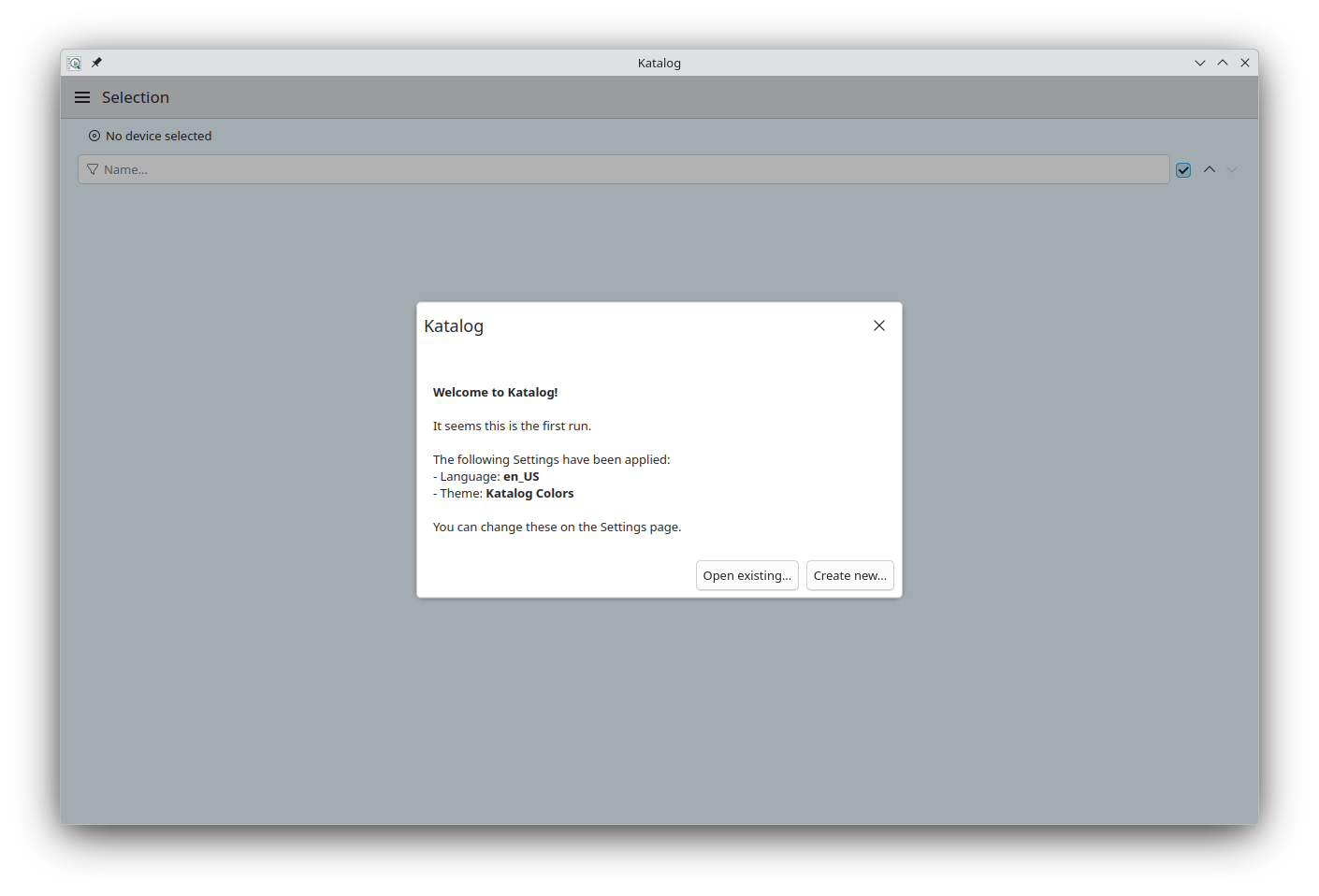Click the No device selected label

[159, 136]
